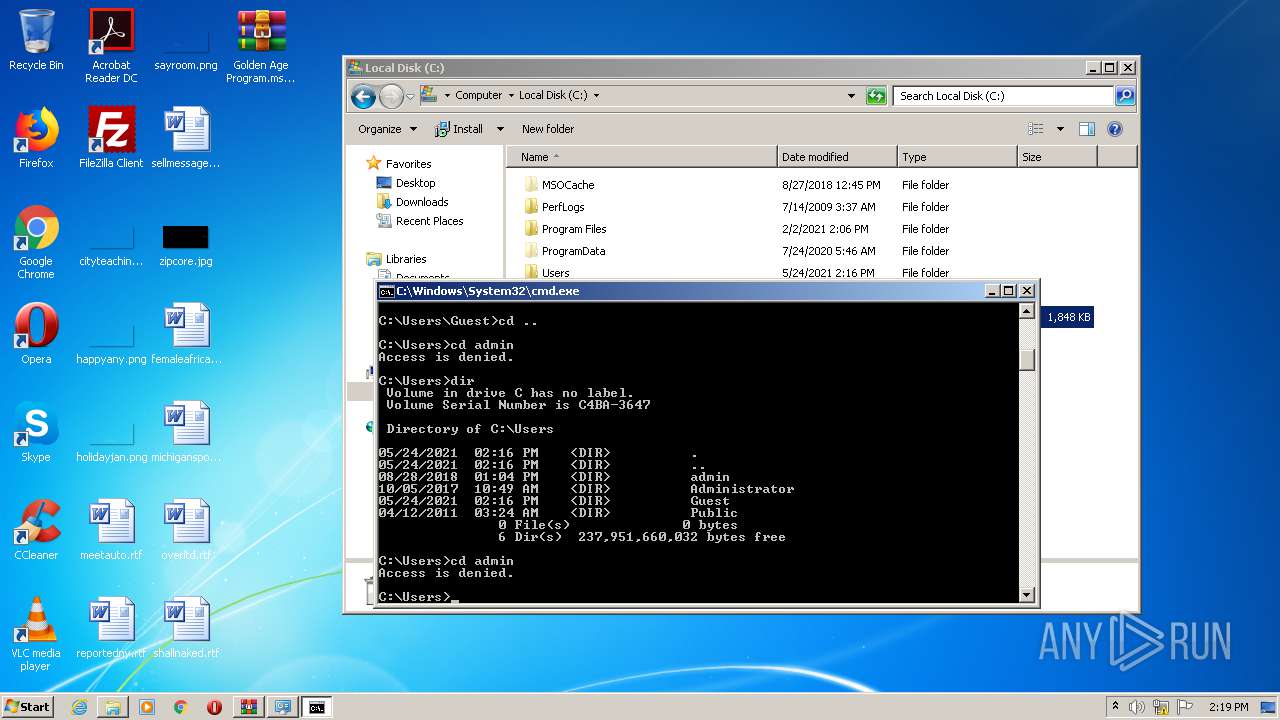Launch Google Chrome from the desktop

coord(36,242)
